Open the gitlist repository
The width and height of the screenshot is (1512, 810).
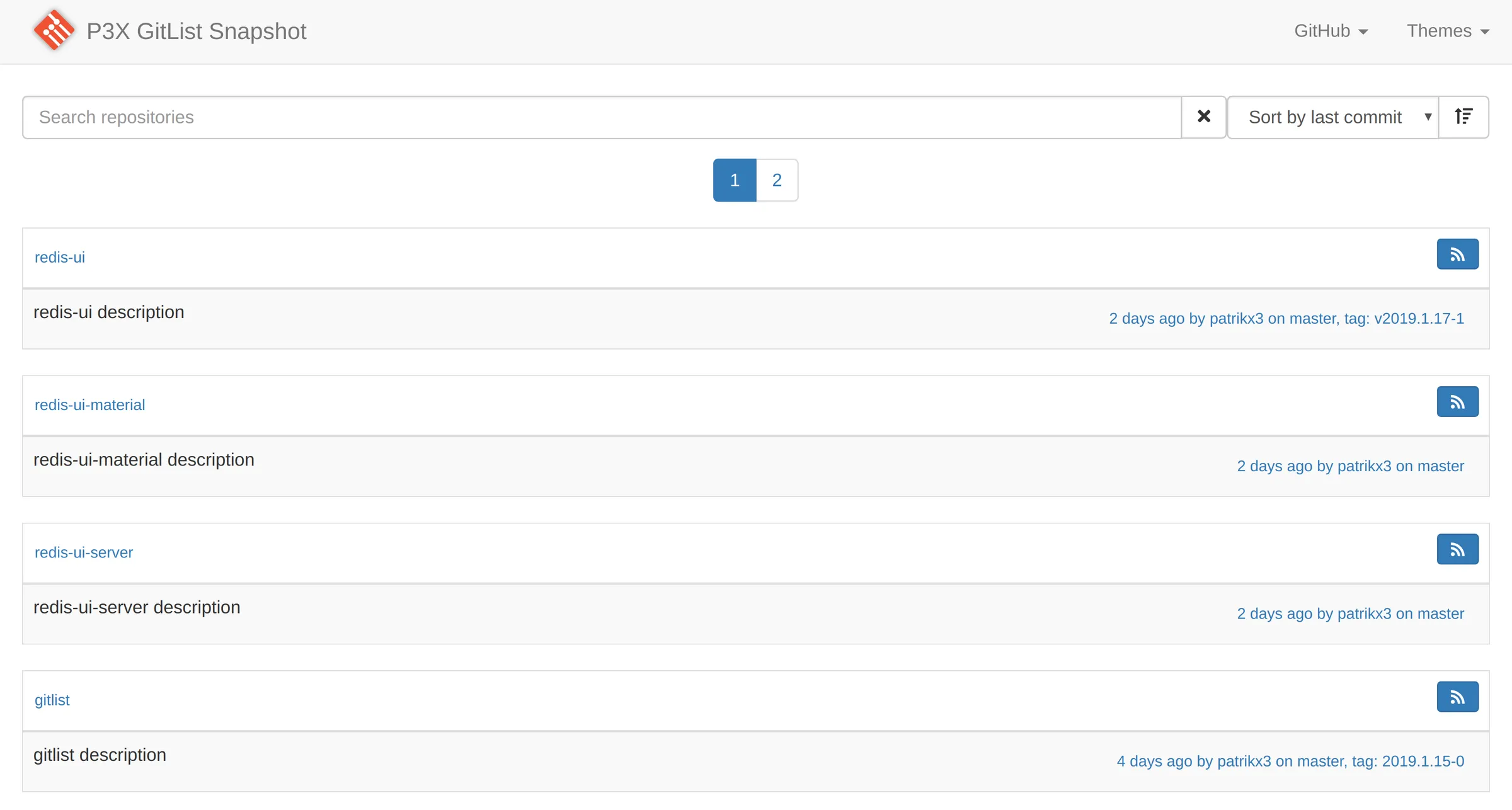[x=52, y=700]
